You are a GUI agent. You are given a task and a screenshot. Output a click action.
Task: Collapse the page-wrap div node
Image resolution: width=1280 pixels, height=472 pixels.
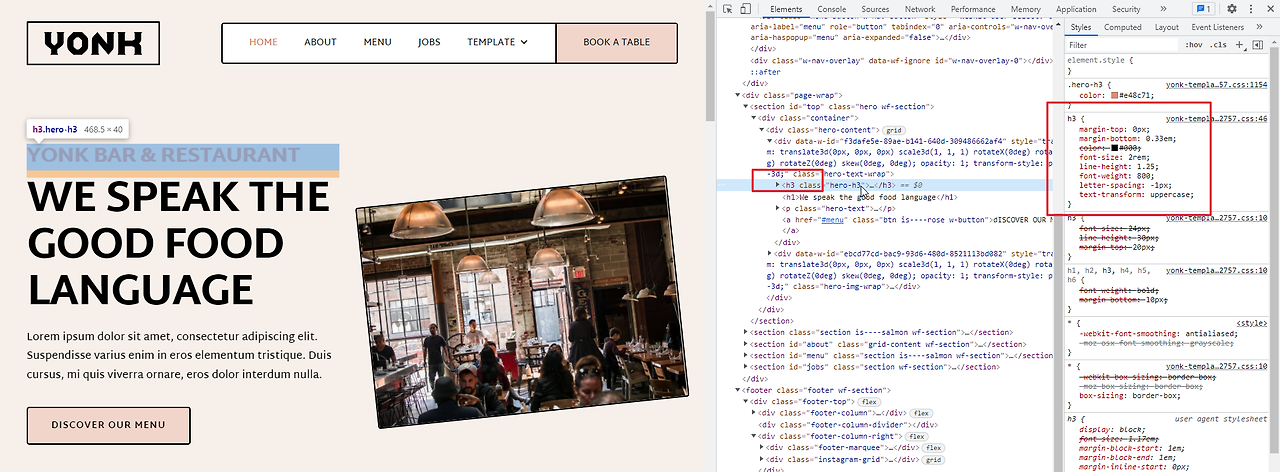pos(737,95)
